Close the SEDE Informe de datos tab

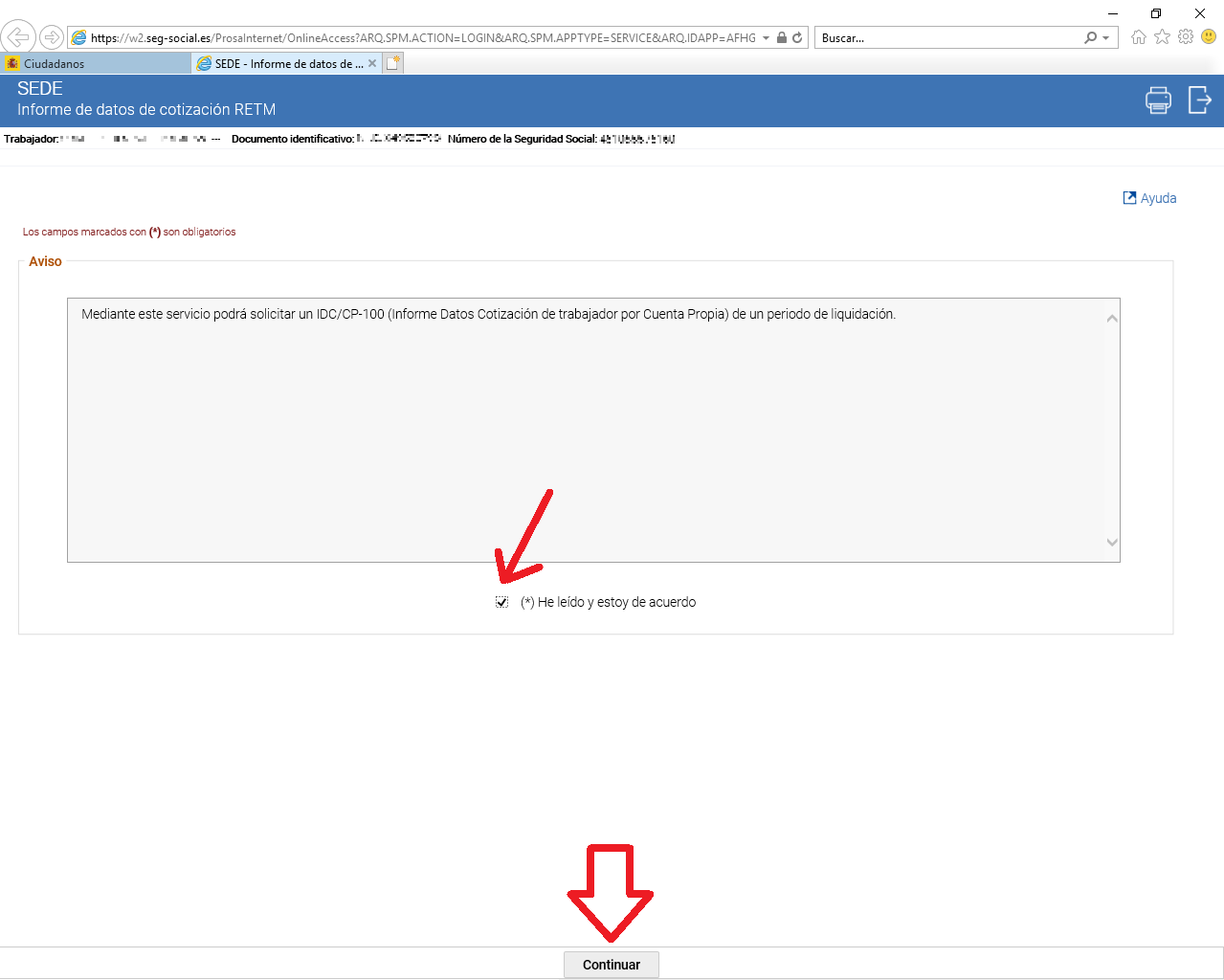[x=372, y=64]
